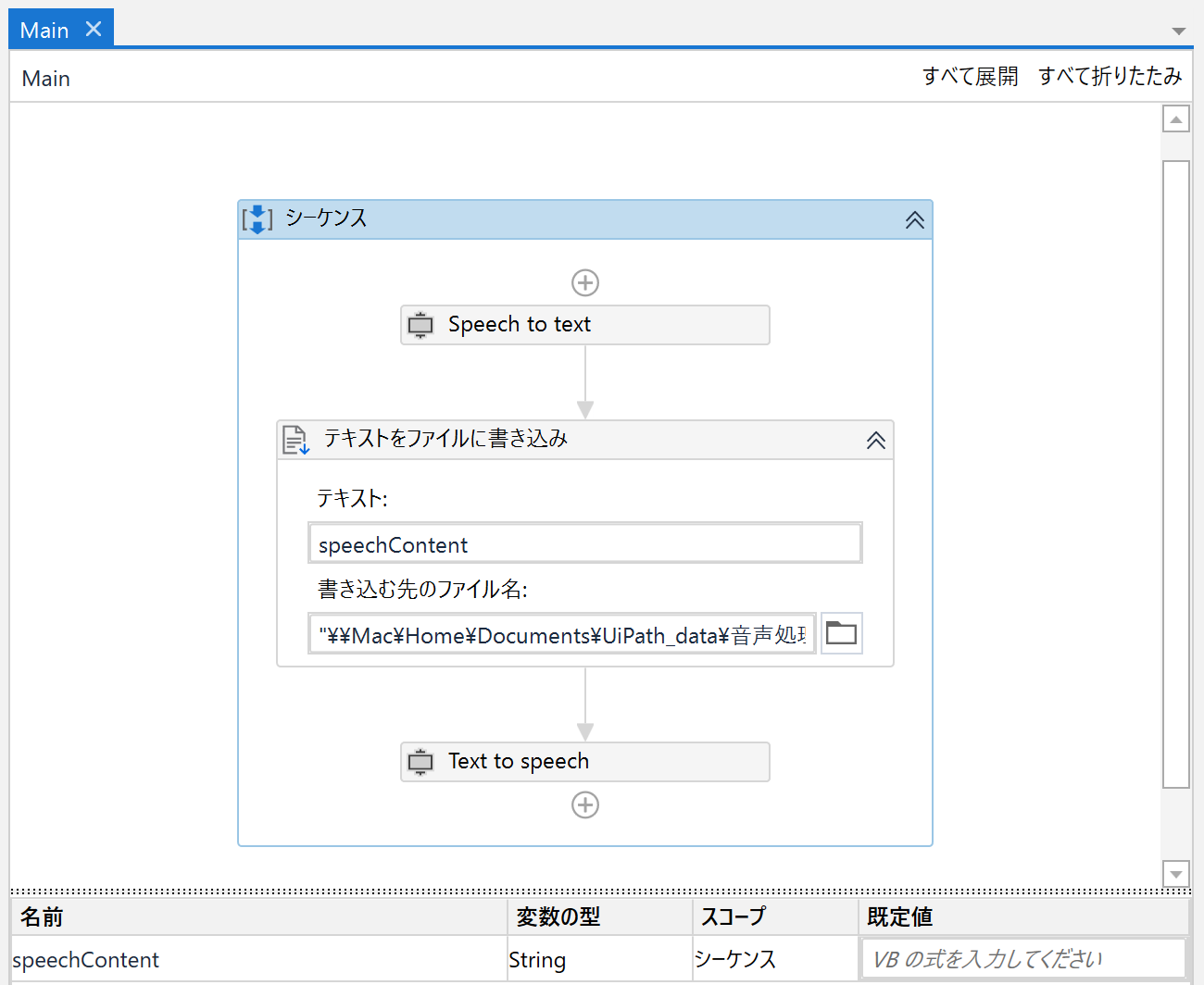Click the scrollbar down arrow
Screen dimensions: 1204x985
(1176, 873)
